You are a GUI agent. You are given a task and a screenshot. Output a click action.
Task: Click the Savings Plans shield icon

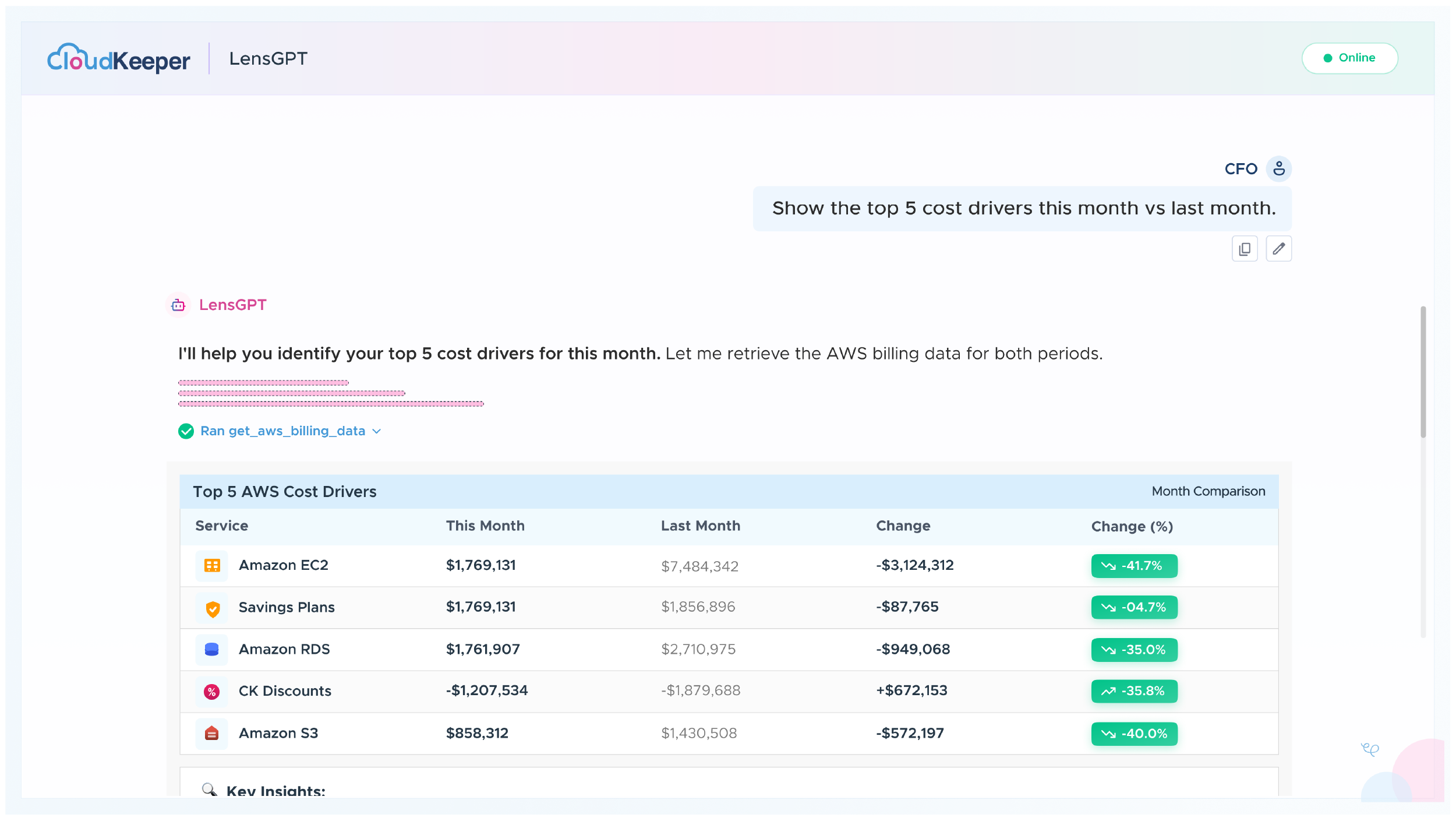pos(212,608)
